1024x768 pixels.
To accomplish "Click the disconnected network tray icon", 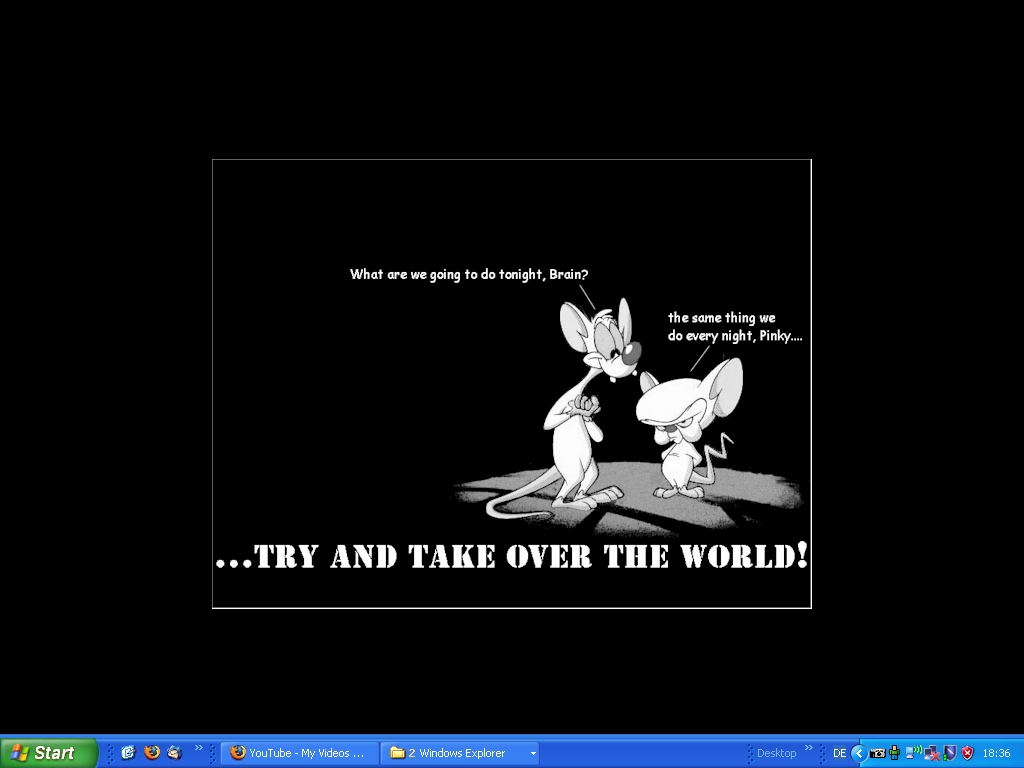I will click(932, 753).
